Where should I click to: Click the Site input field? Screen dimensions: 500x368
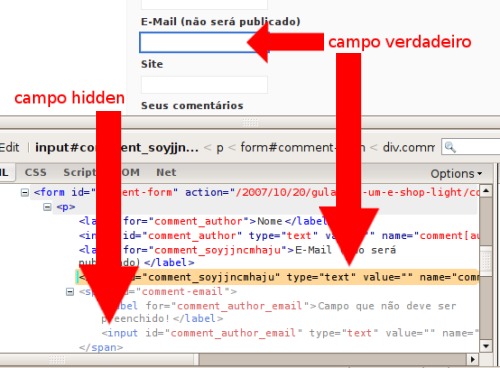[x=204, y=85]
